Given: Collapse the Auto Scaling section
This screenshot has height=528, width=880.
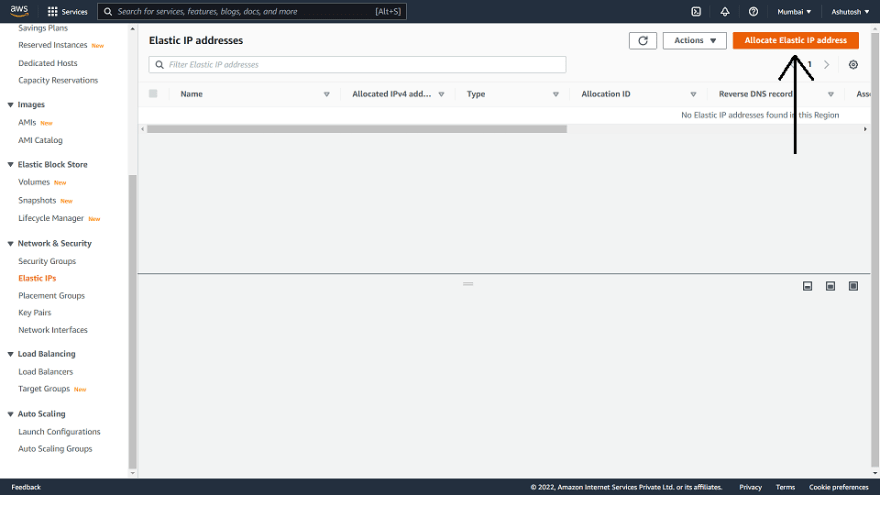Looking at the screenshot, I should click(x=10, y=414).
